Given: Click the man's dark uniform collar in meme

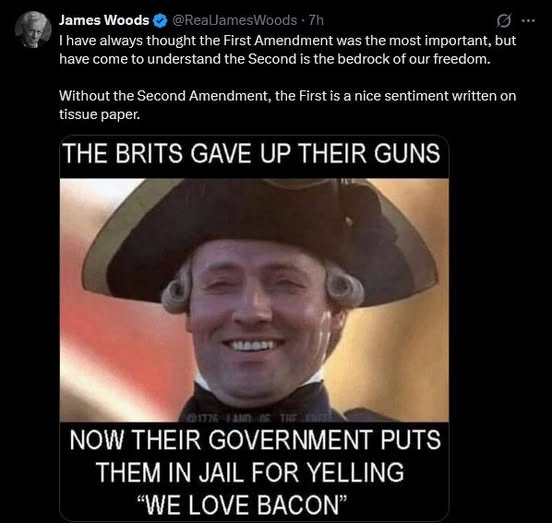Looking at the screenshot, I should pos(261,399).
